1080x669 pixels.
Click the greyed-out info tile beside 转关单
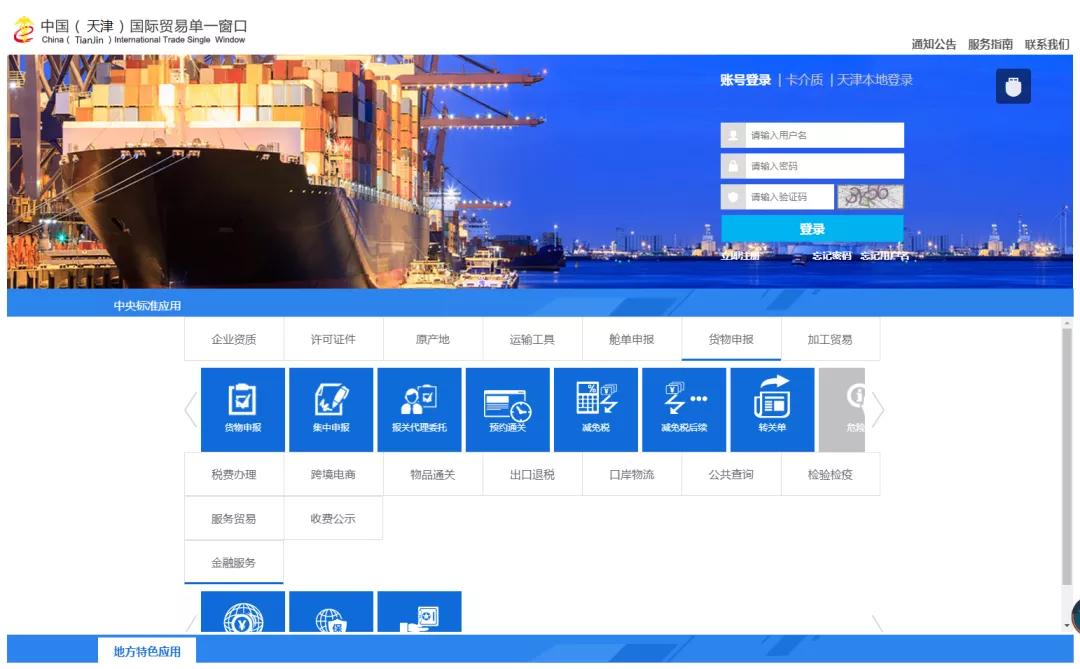tap(842, 409)
